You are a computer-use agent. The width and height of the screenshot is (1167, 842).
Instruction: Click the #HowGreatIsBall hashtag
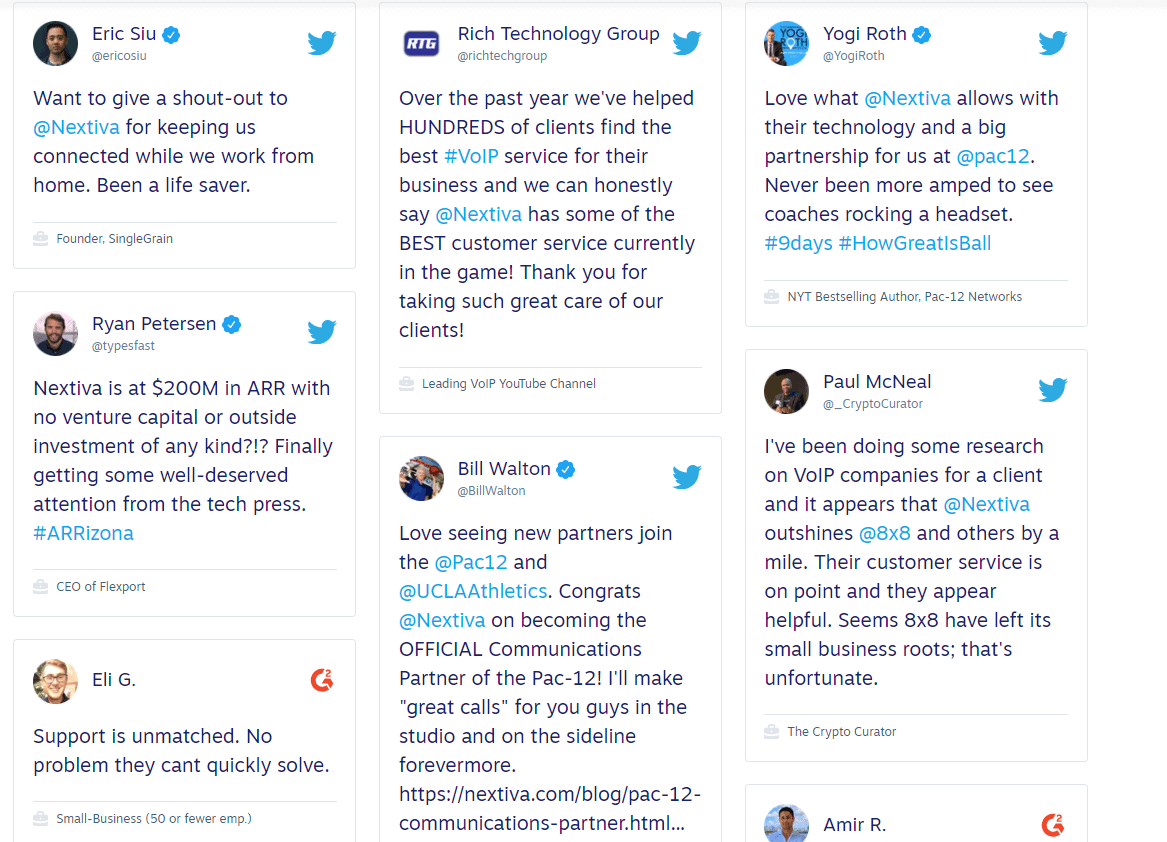(915, 243)
